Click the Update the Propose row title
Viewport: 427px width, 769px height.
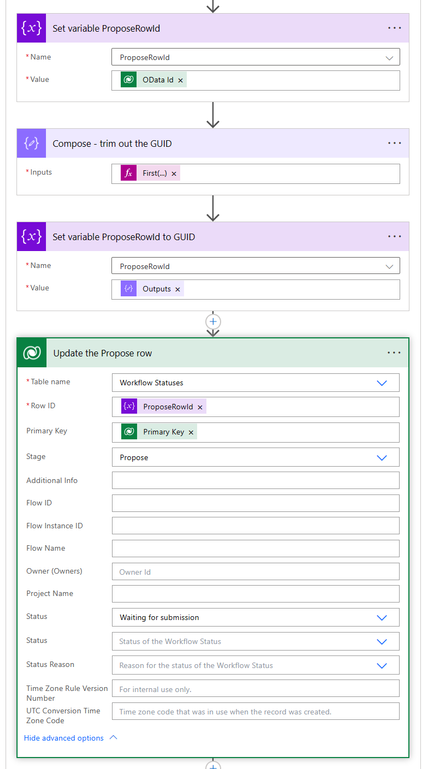(102, 353)
